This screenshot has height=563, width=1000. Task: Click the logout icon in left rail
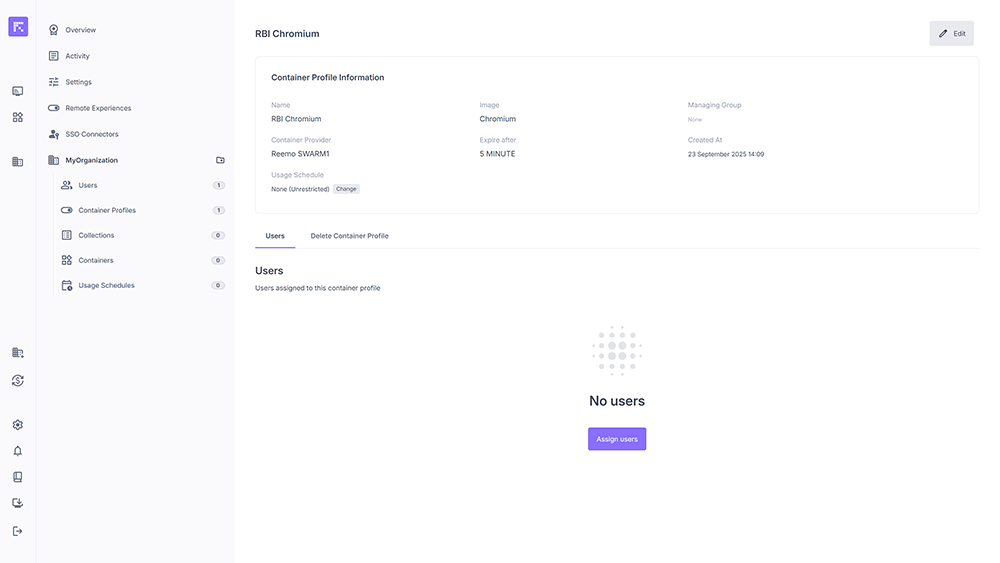[x=17, y=531]
